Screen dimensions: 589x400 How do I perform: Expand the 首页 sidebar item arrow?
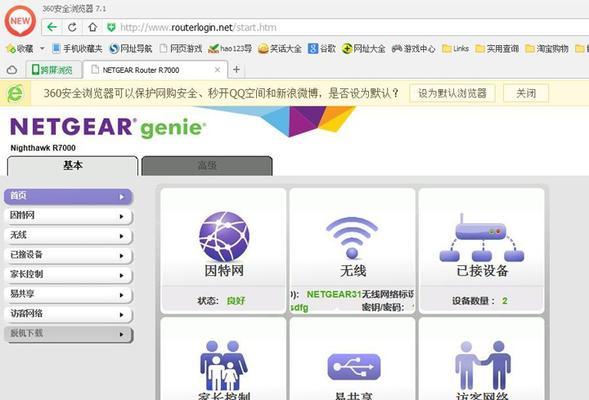pos(122,196)
